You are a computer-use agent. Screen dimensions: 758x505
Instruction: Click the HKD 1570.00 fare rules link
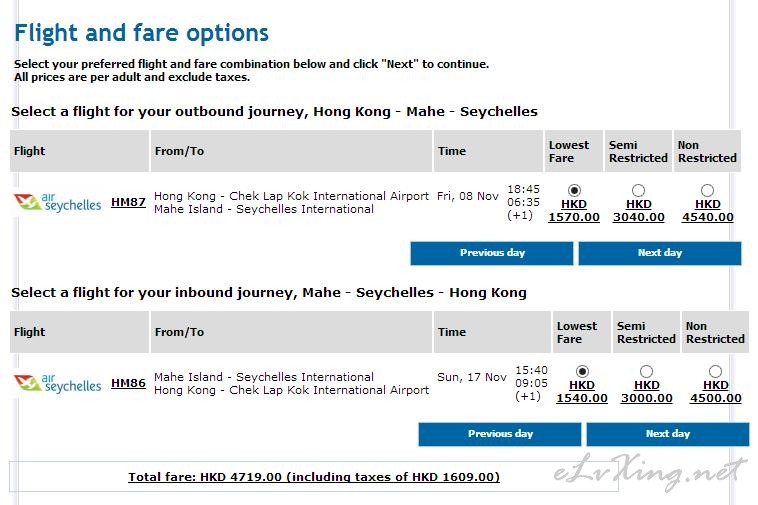click(x=574, y=211)
